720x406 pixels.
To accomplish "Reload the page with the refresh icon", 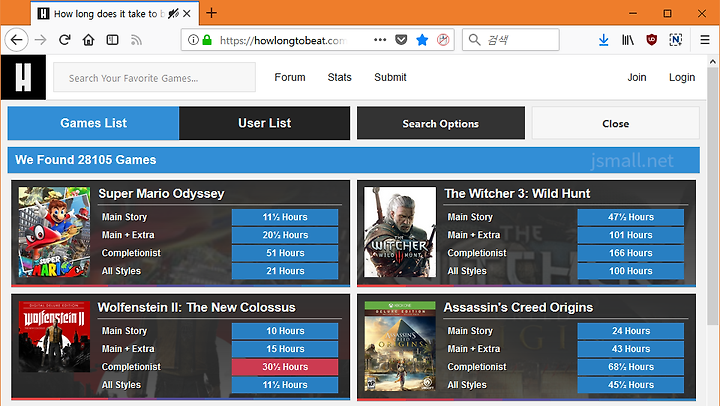I will point(65,40).
